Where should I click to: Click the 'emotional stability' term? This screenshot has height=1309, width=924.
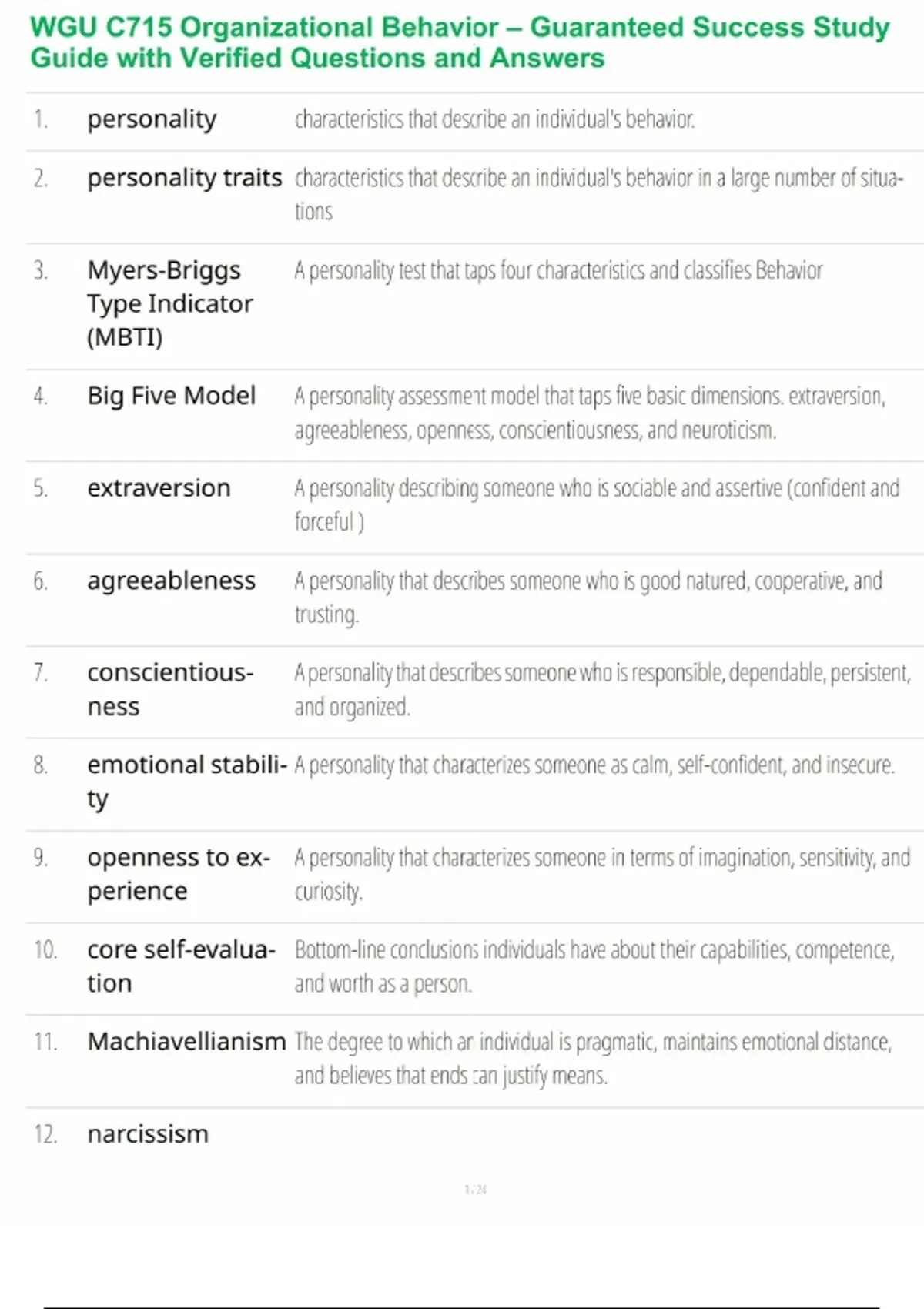[186, 781]
